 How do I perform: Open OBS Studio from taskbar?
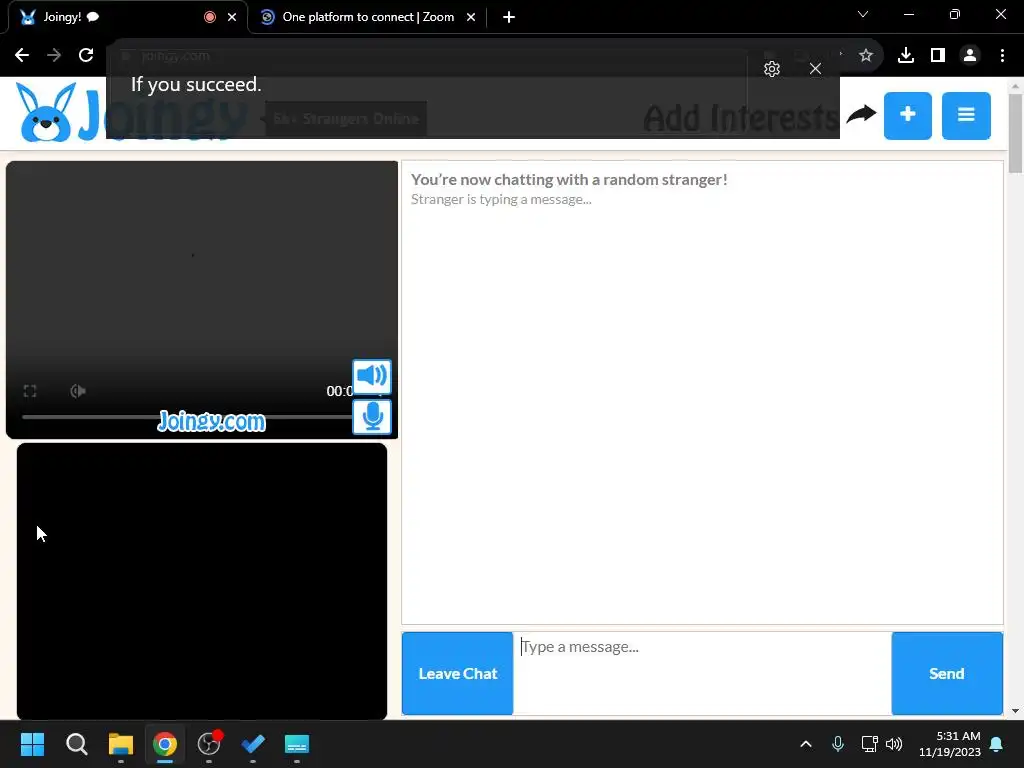coord(209,744)
